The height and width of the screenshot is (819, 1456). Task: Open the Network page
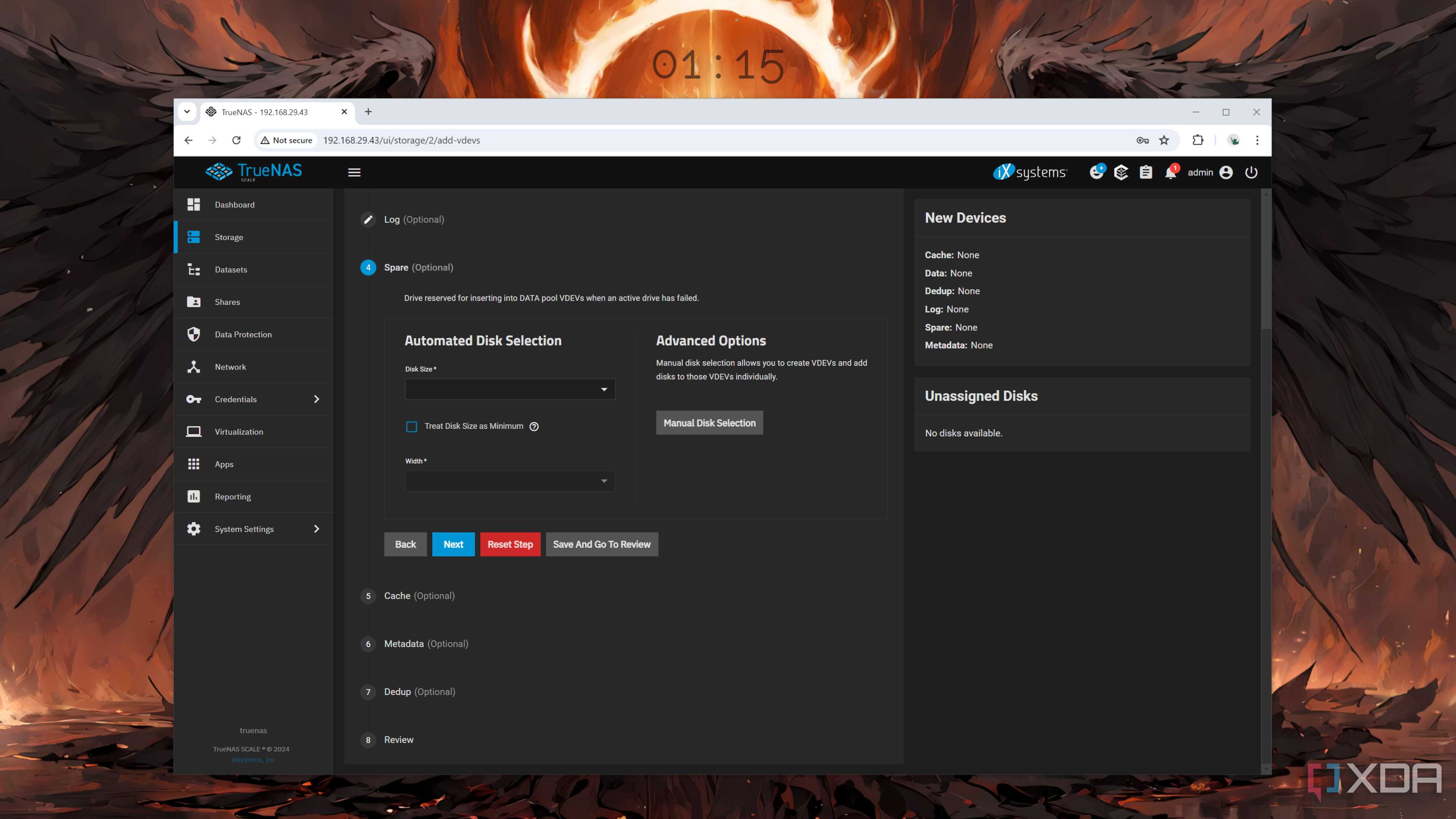(254, 367)
